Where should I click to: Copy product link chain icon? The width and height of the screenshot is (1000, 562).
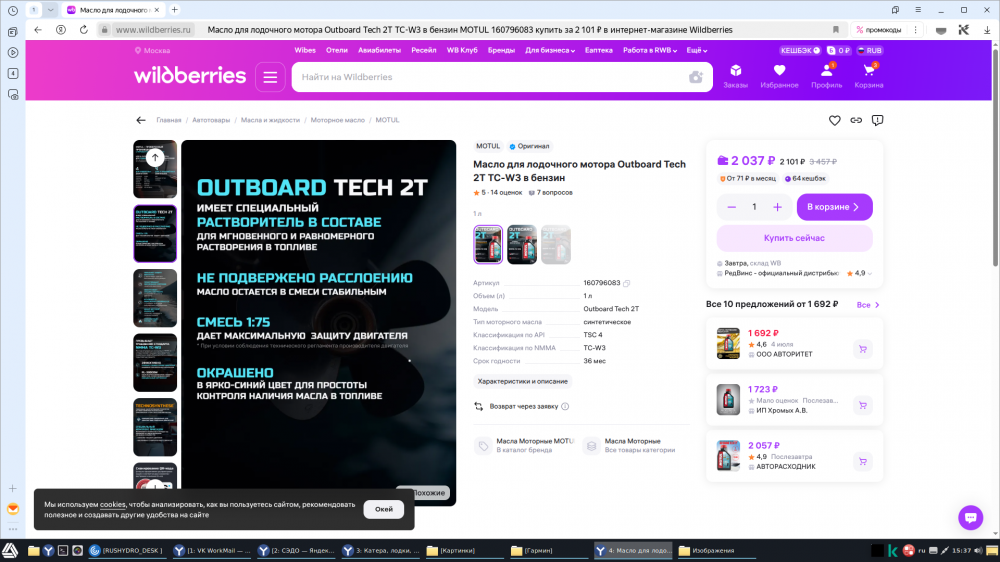pos(856,121)
